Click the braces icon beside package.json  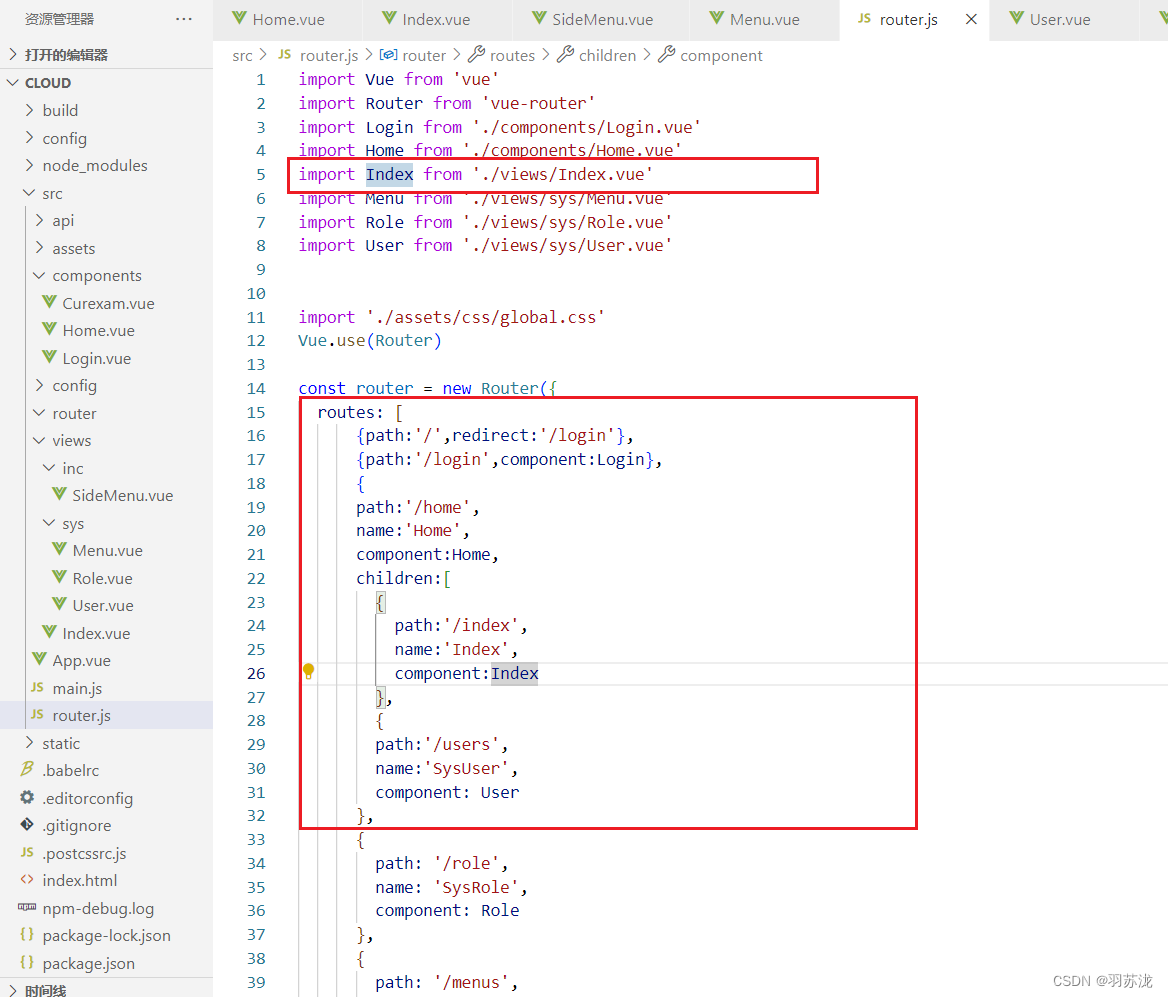(27, 963)
